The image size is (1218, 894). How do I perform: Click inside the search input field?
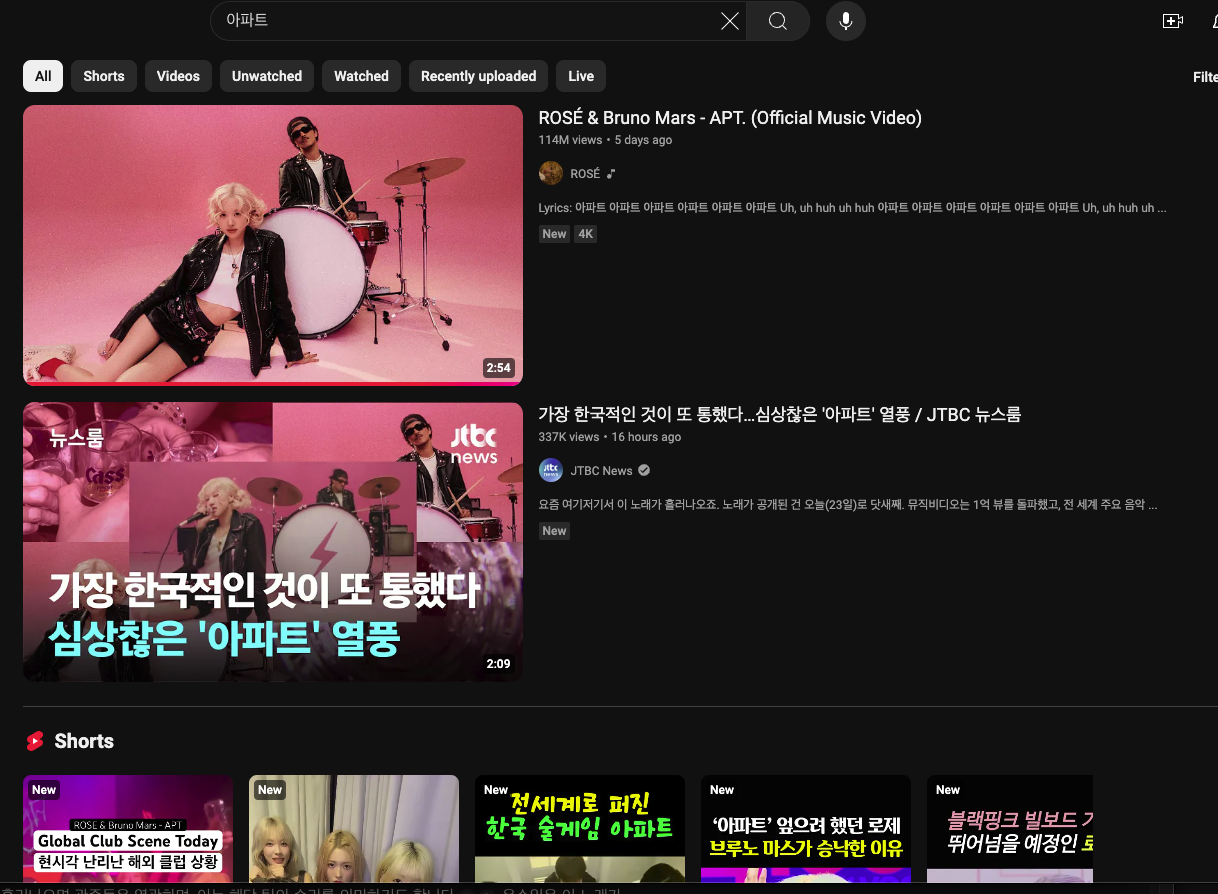click(450, 21)
